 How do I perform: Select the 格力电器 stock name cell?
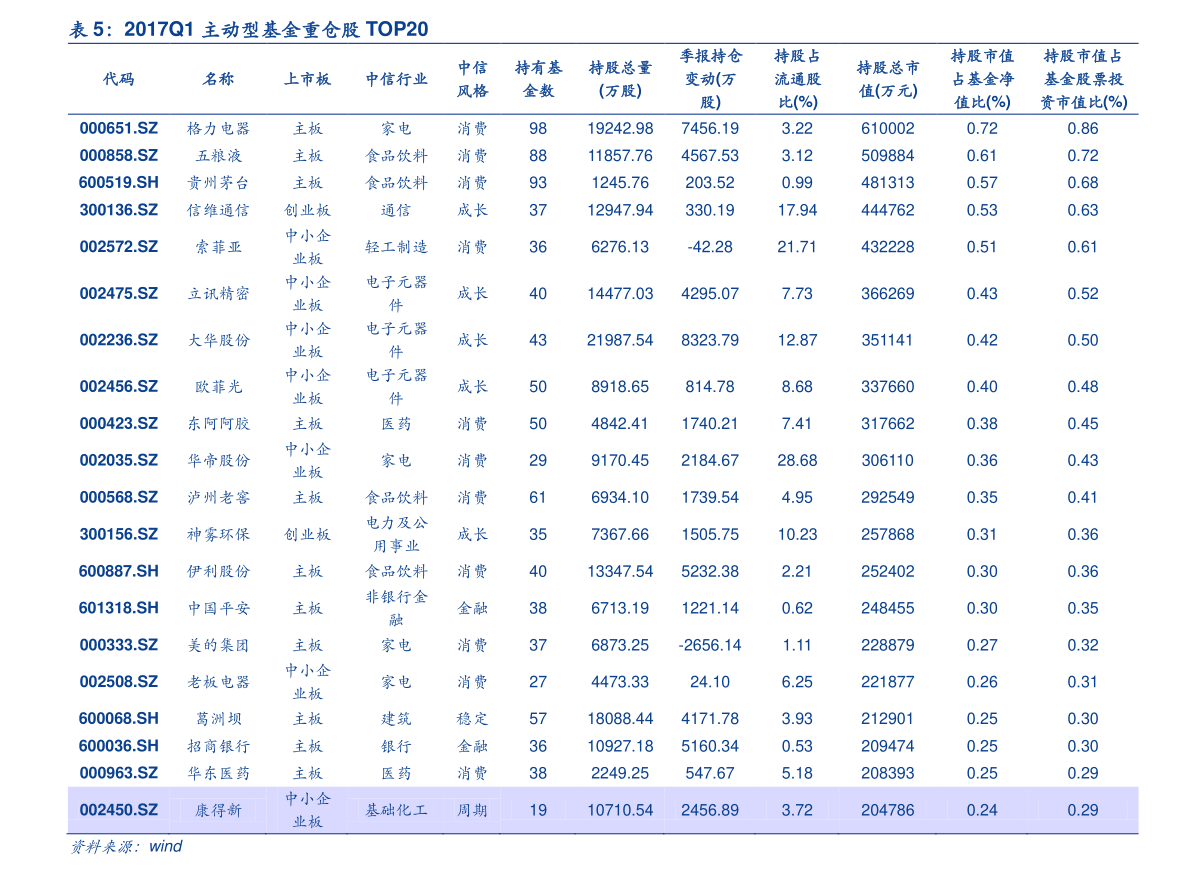tap(220, 128)
